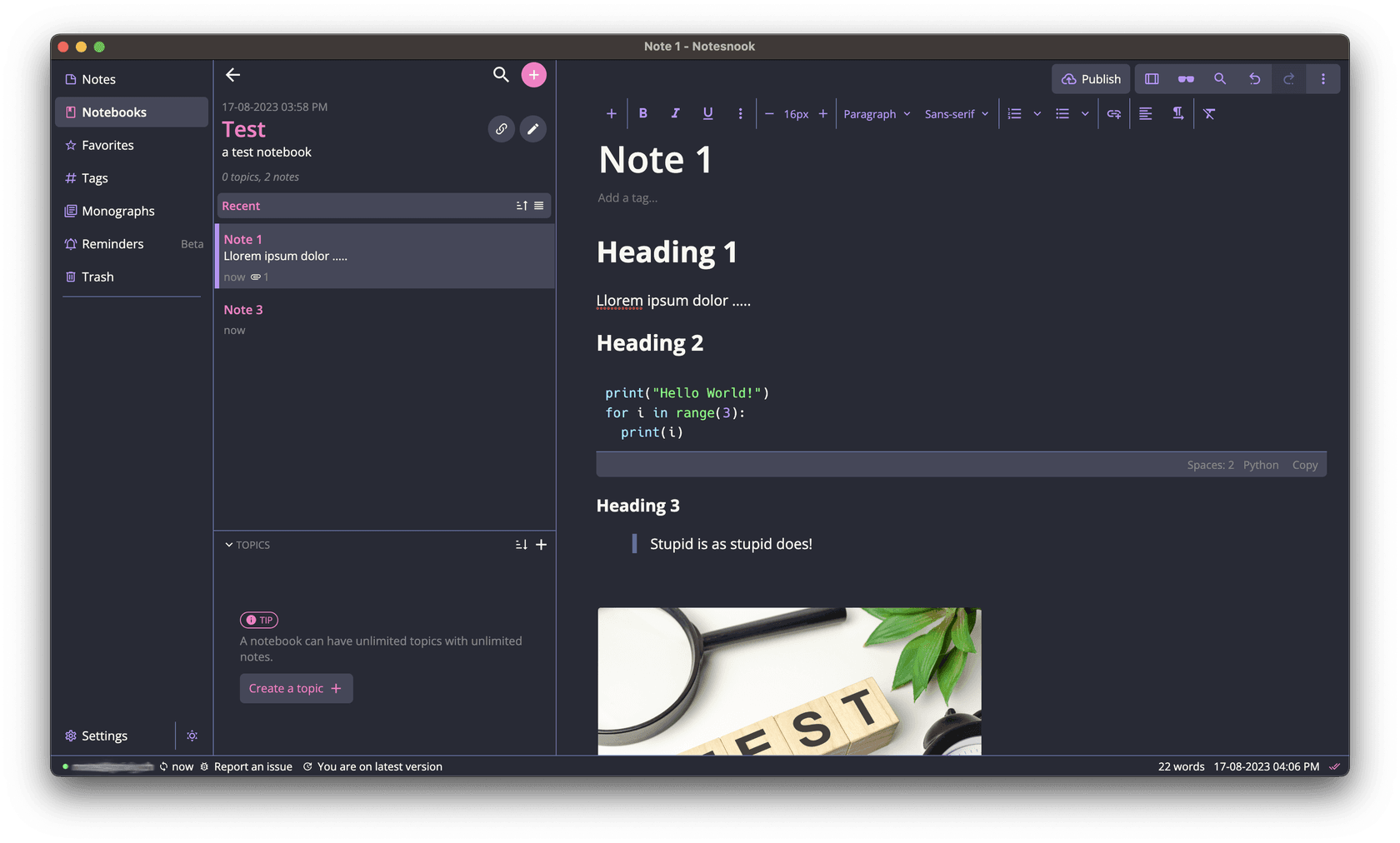
Task: Click the test image in the note
Action: coord(789,681)
